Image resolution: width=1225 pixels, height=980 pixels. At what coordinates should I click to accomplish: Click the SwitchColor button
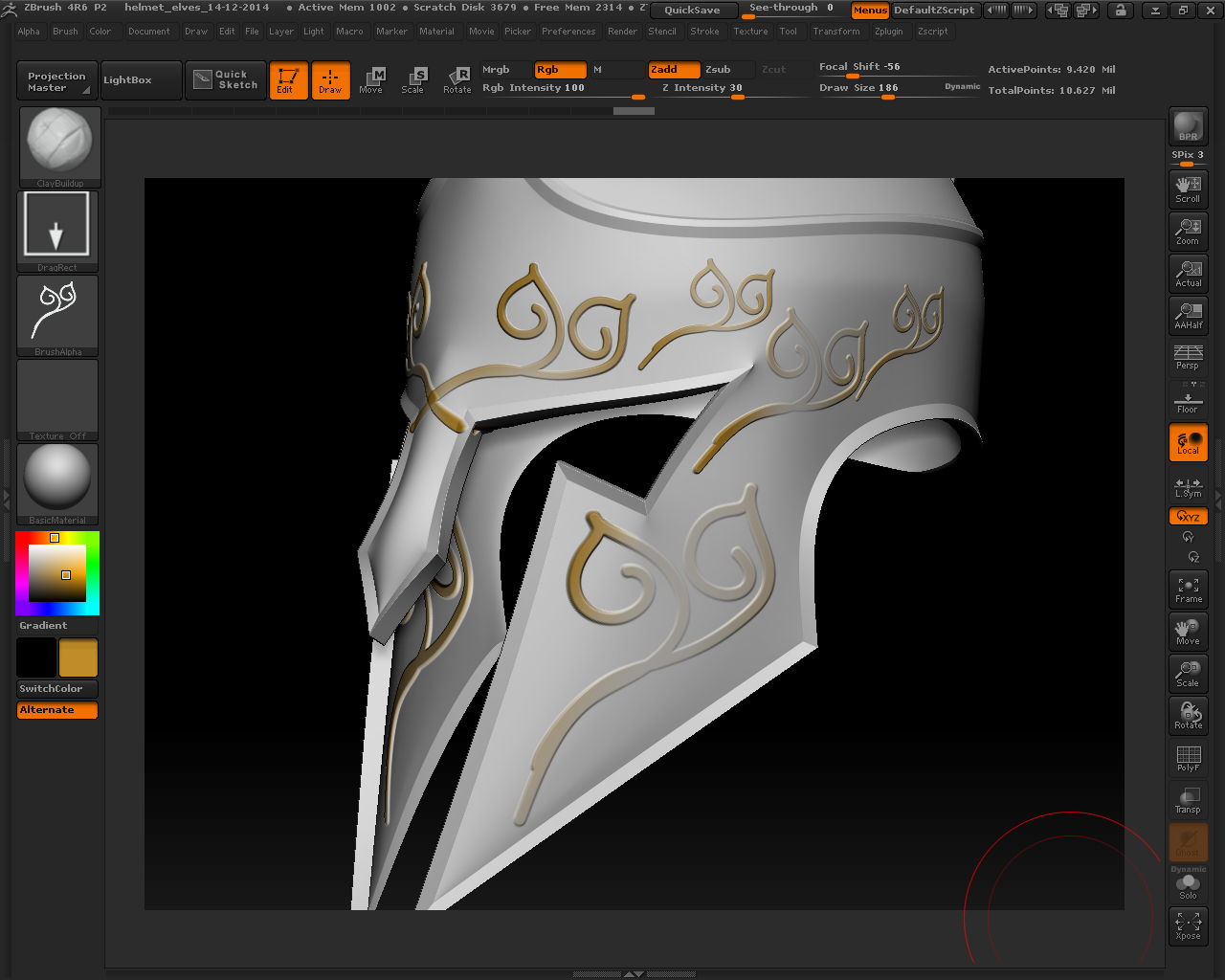pyautogui.click(x=57, y=689)
